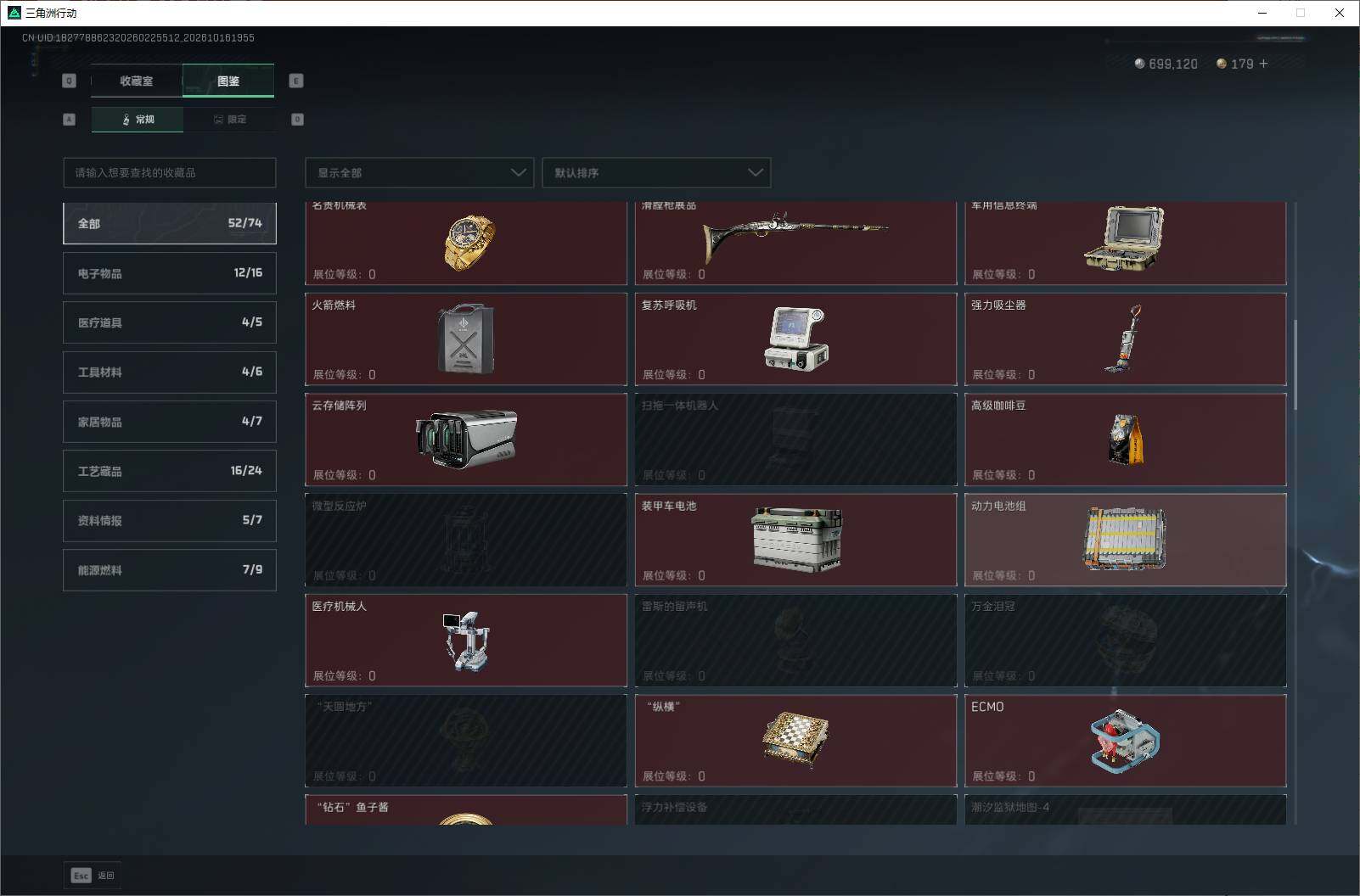Select the 强力吸尘器 vacuum cleaner image

[1124, 339]
